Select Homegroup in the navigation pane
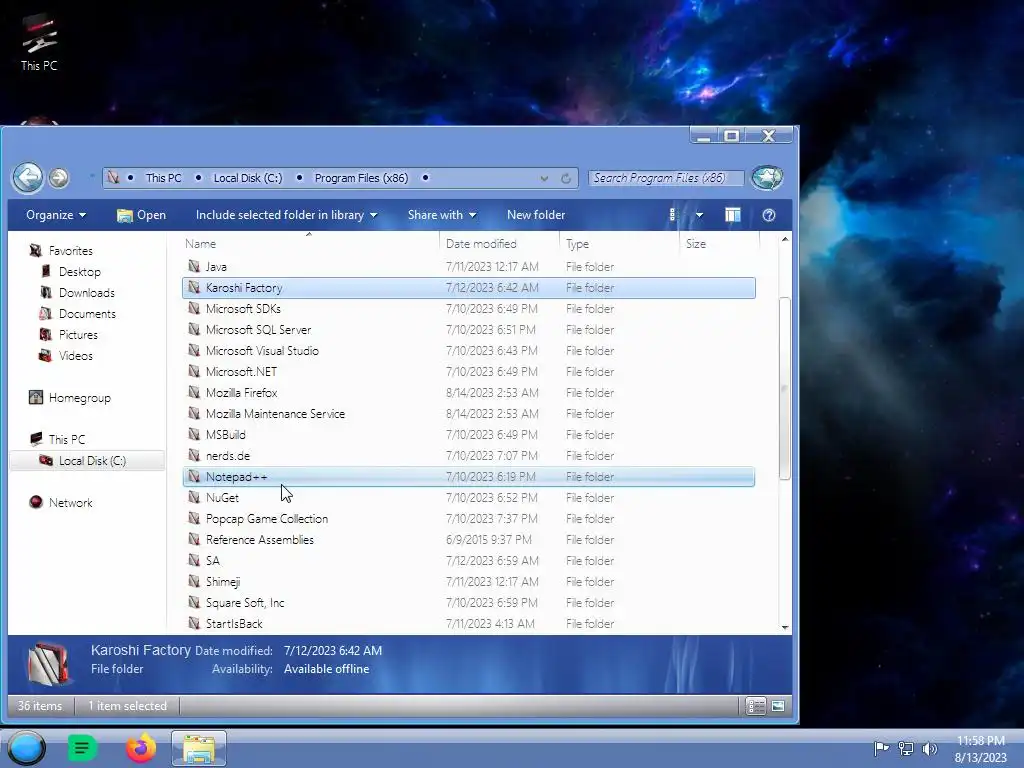 pyautogui.click(x=79, y=398)
